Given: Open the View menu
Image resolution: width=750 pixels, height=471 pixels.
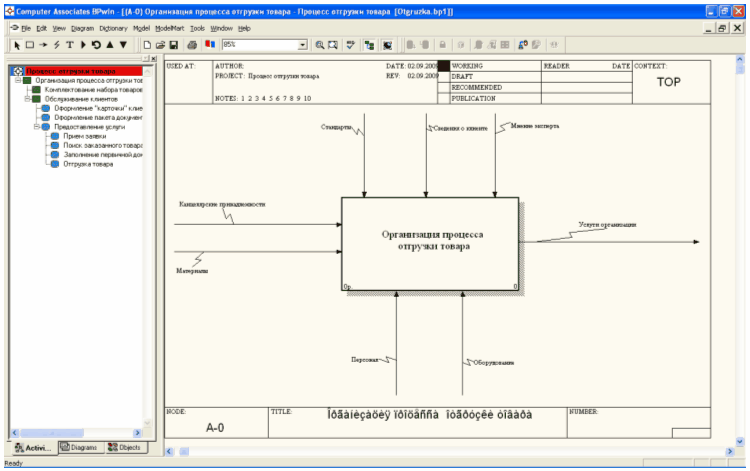Looking at the screenshot, I should tap(59, 29).
